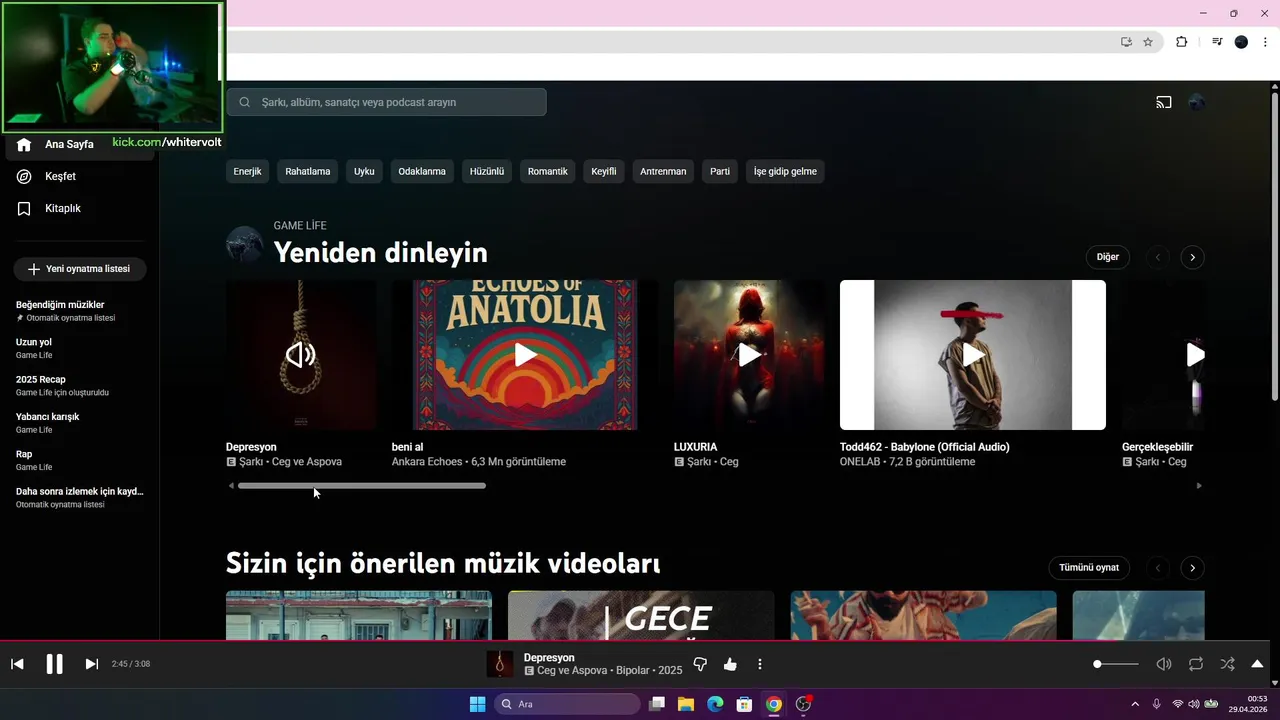Open Chrome three-dot menu
The height and width of the screenshot is (720, 1280).
coord(1265,42)
